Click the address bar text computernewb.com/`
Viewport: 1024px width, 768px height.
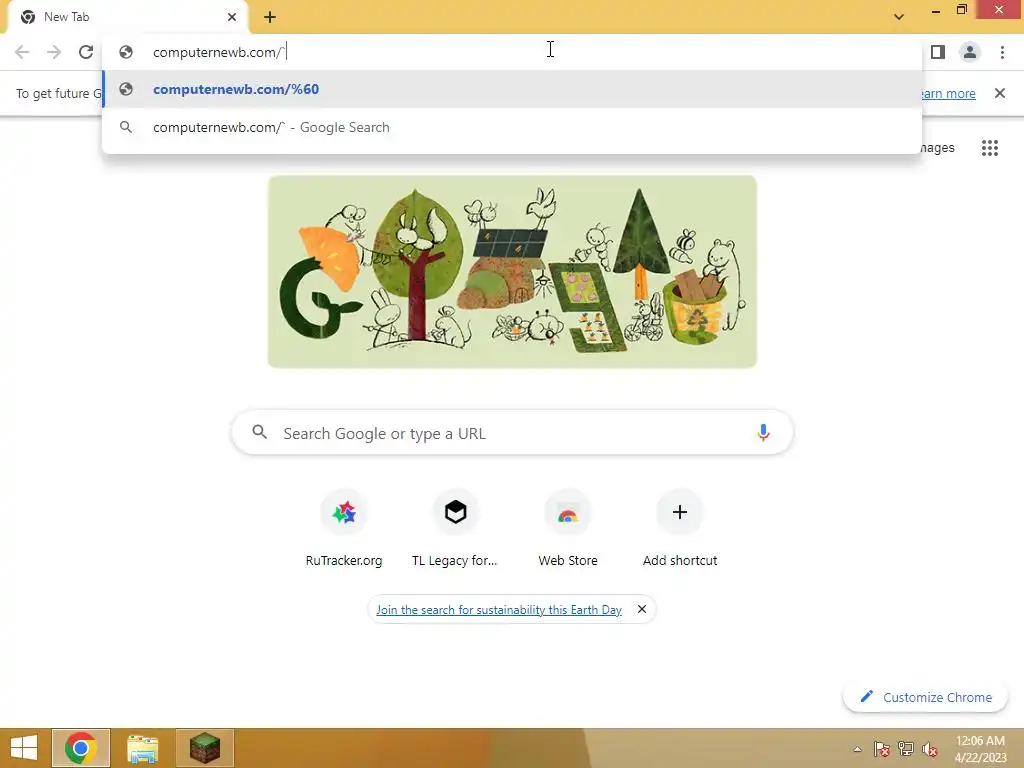click(x=219, y=52)
